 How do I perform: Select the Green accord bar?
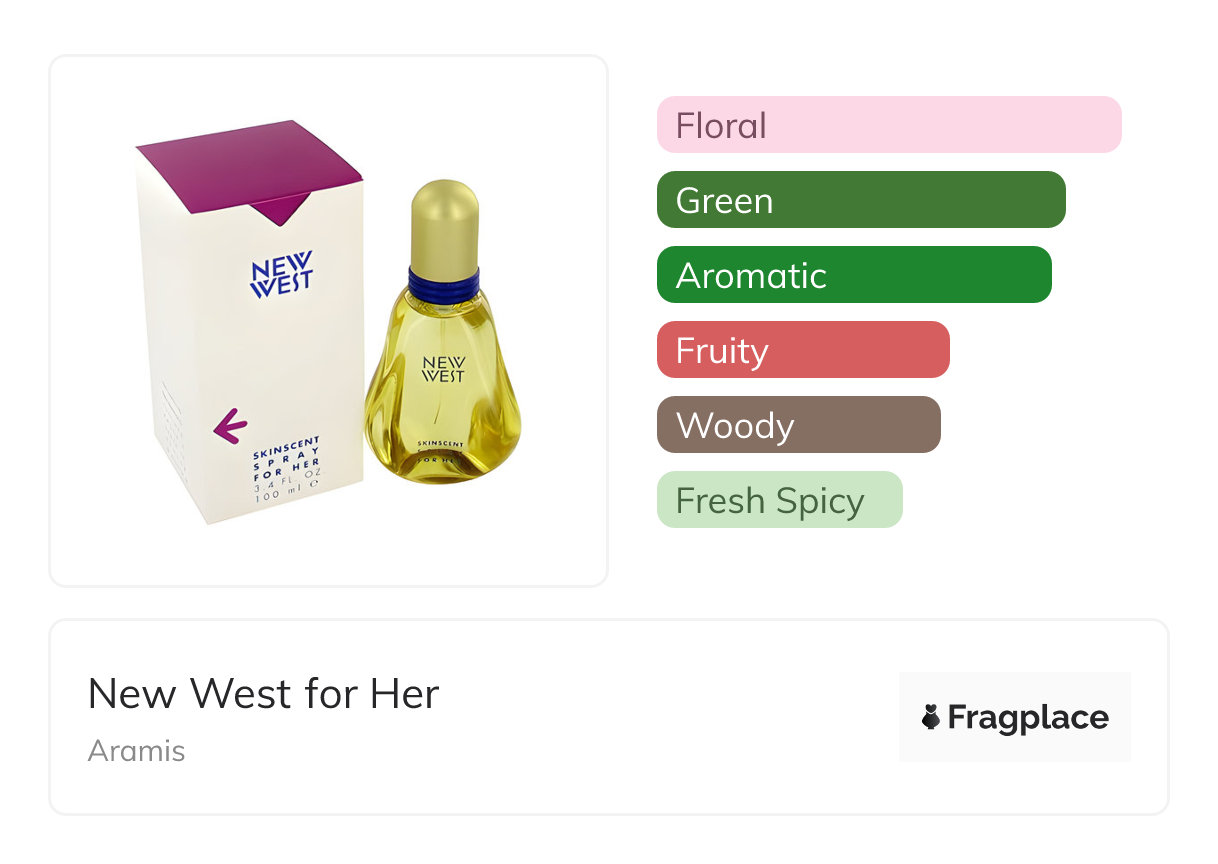[x=860, y=200]
